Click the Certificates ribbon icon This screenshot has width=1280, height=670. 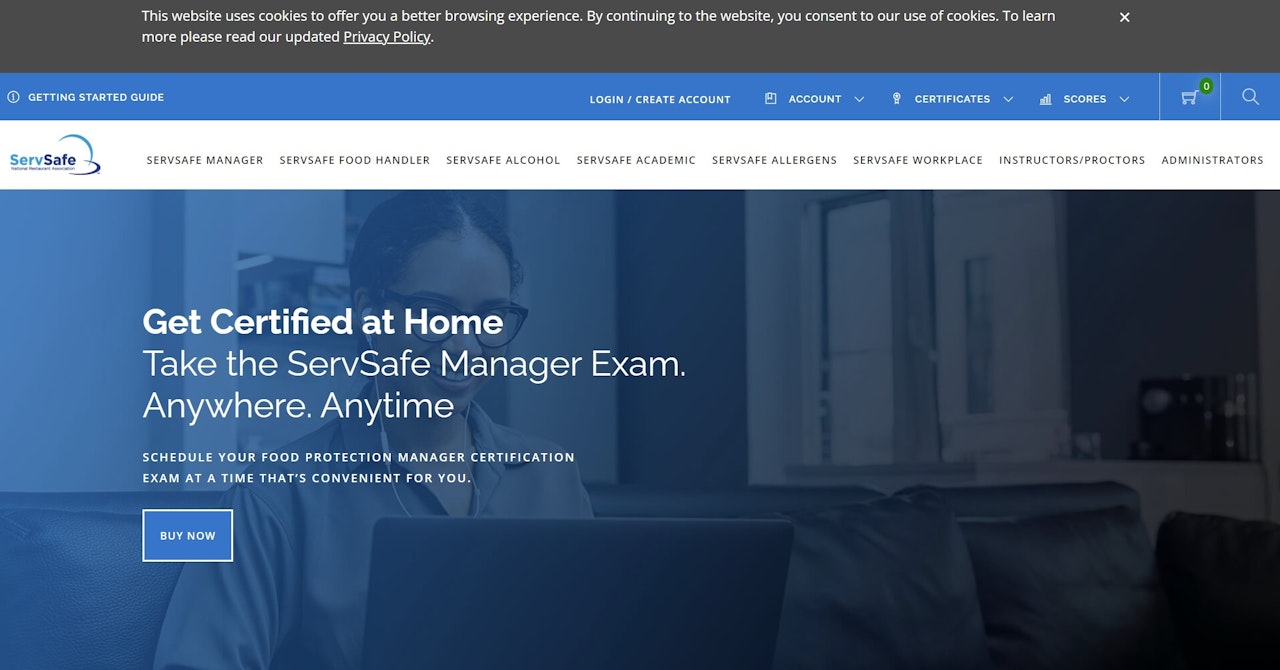896,99
